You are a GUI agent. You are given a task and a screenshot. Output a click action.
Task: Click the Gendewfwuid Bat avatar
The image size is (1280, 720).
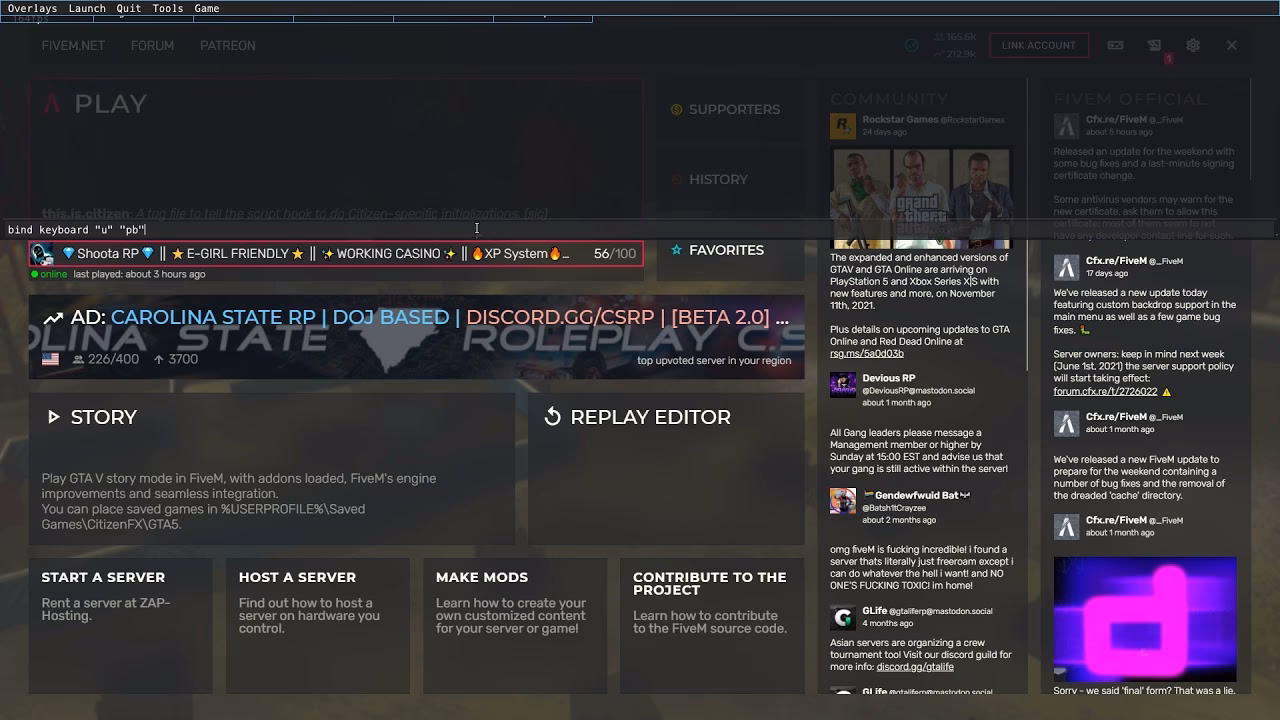pyautogui.click(x=842, y=500)
